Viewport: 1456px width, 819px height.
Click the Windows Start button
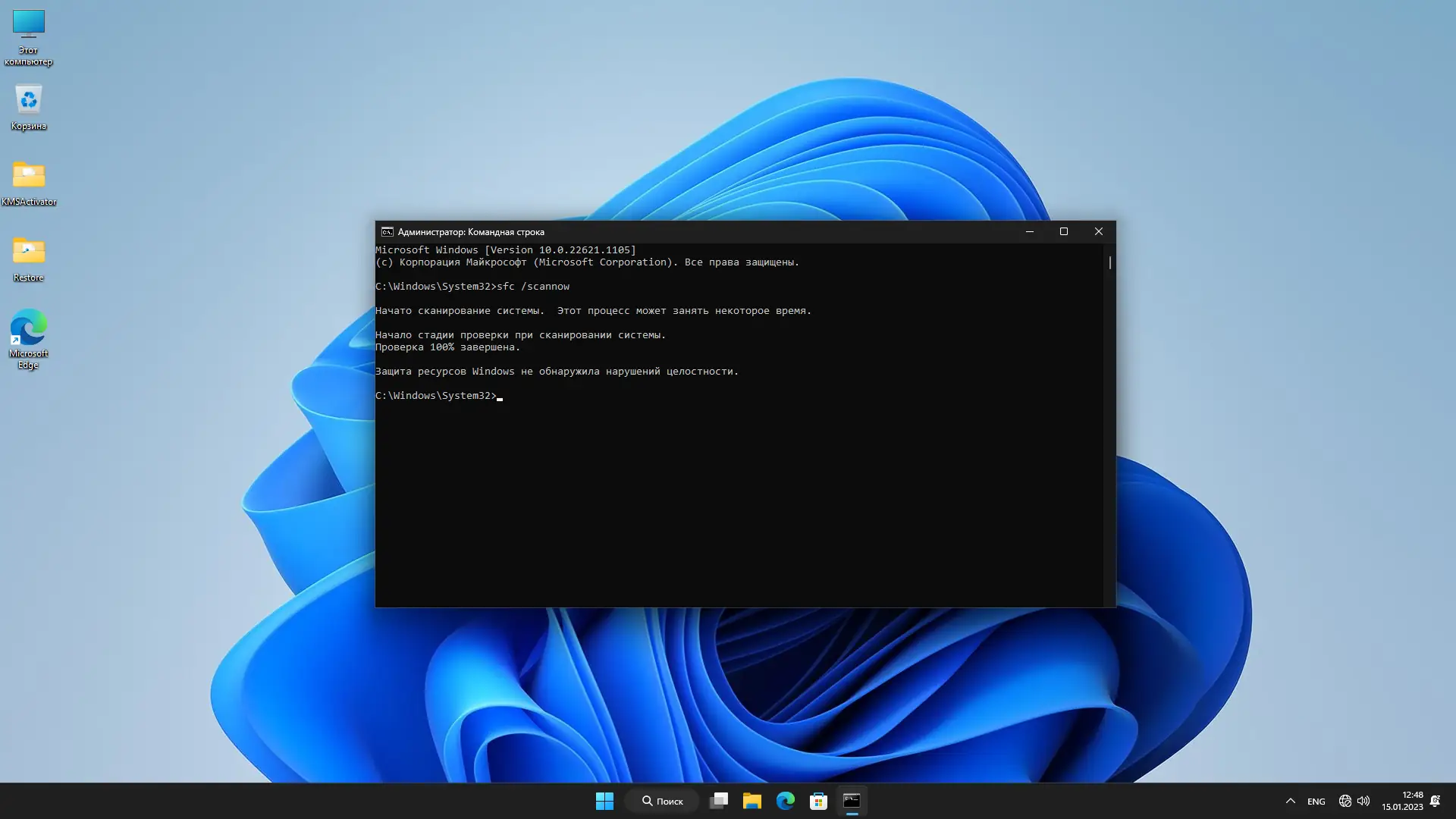604,801
